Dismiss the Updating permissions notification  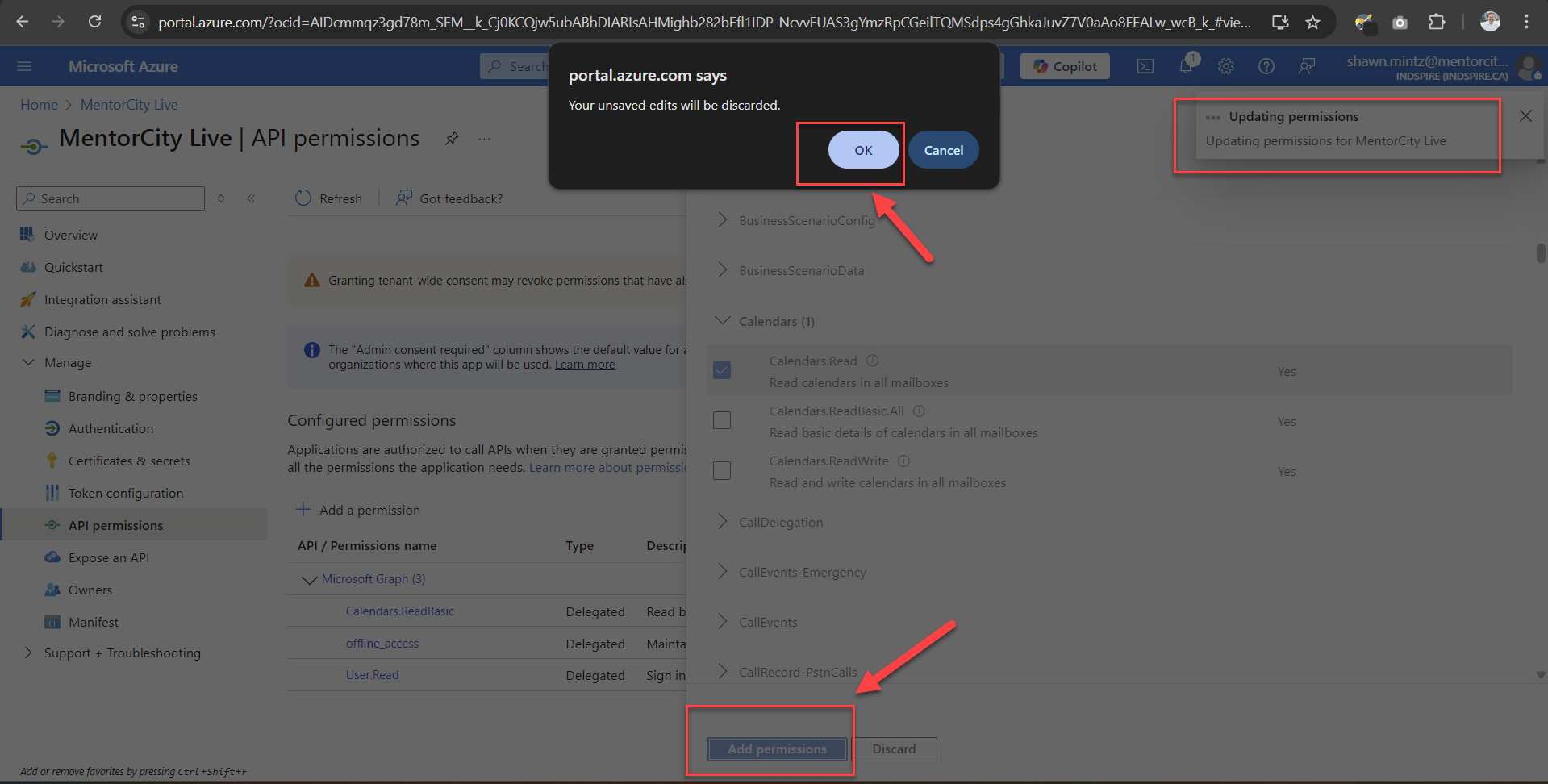tap(1525, 116)
